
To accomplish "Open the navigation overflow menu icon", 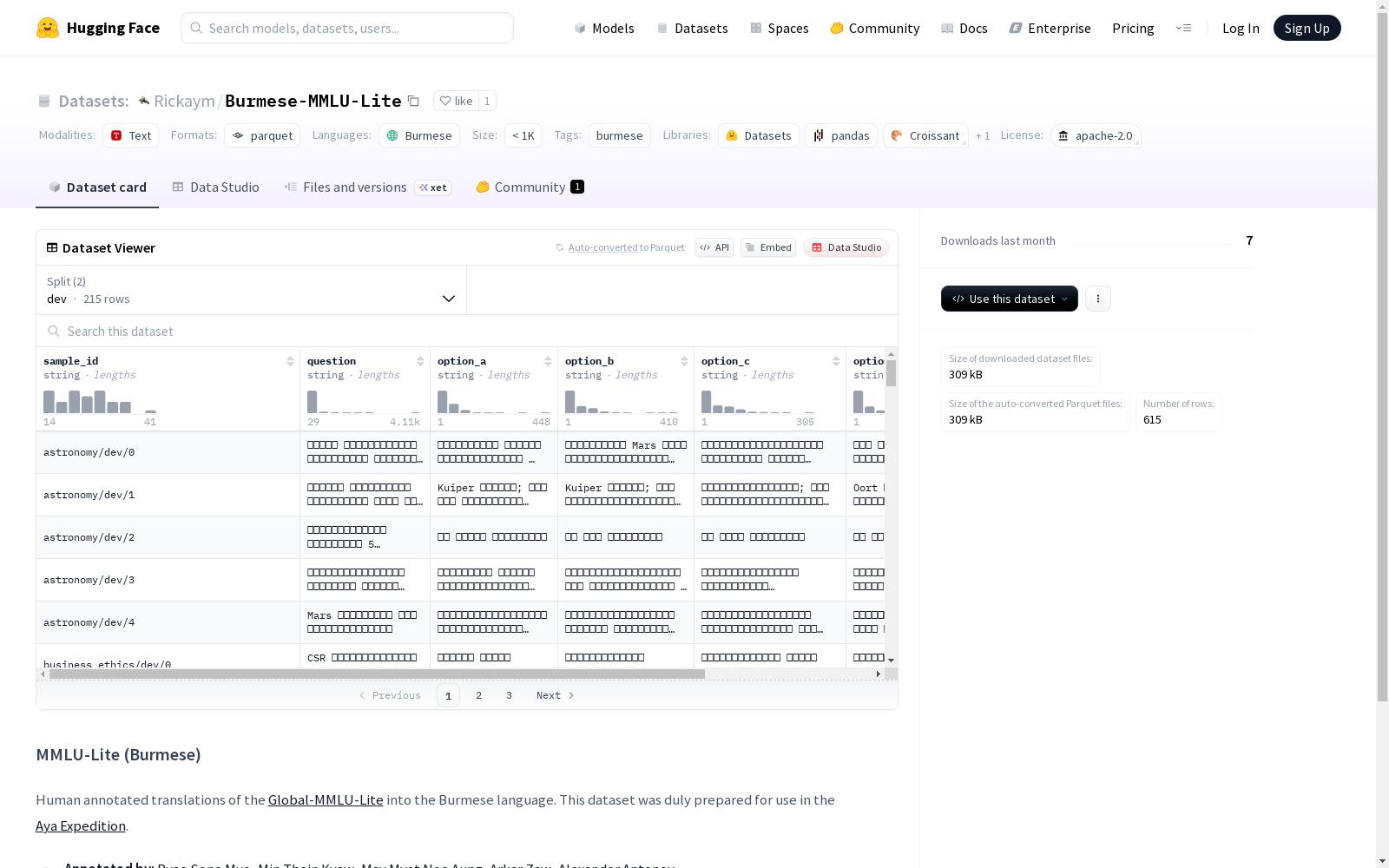I will click(x=1183, y=28).
